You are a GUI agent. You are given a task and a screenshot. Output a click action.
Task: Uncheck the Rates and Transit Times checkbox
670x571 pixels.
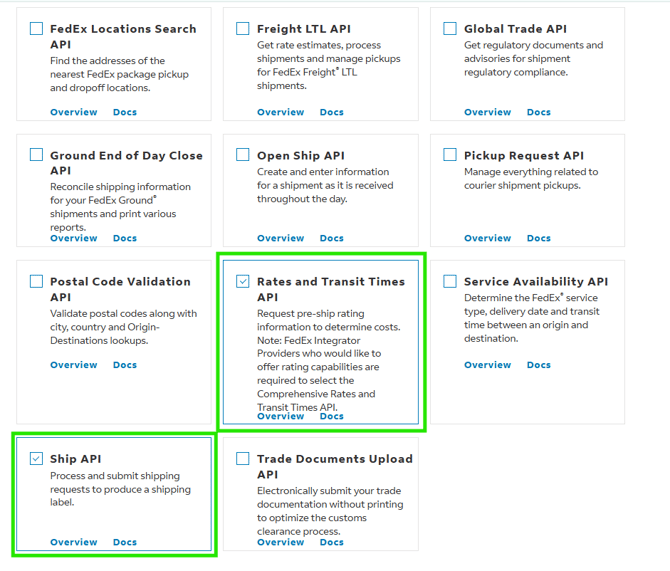243,282
